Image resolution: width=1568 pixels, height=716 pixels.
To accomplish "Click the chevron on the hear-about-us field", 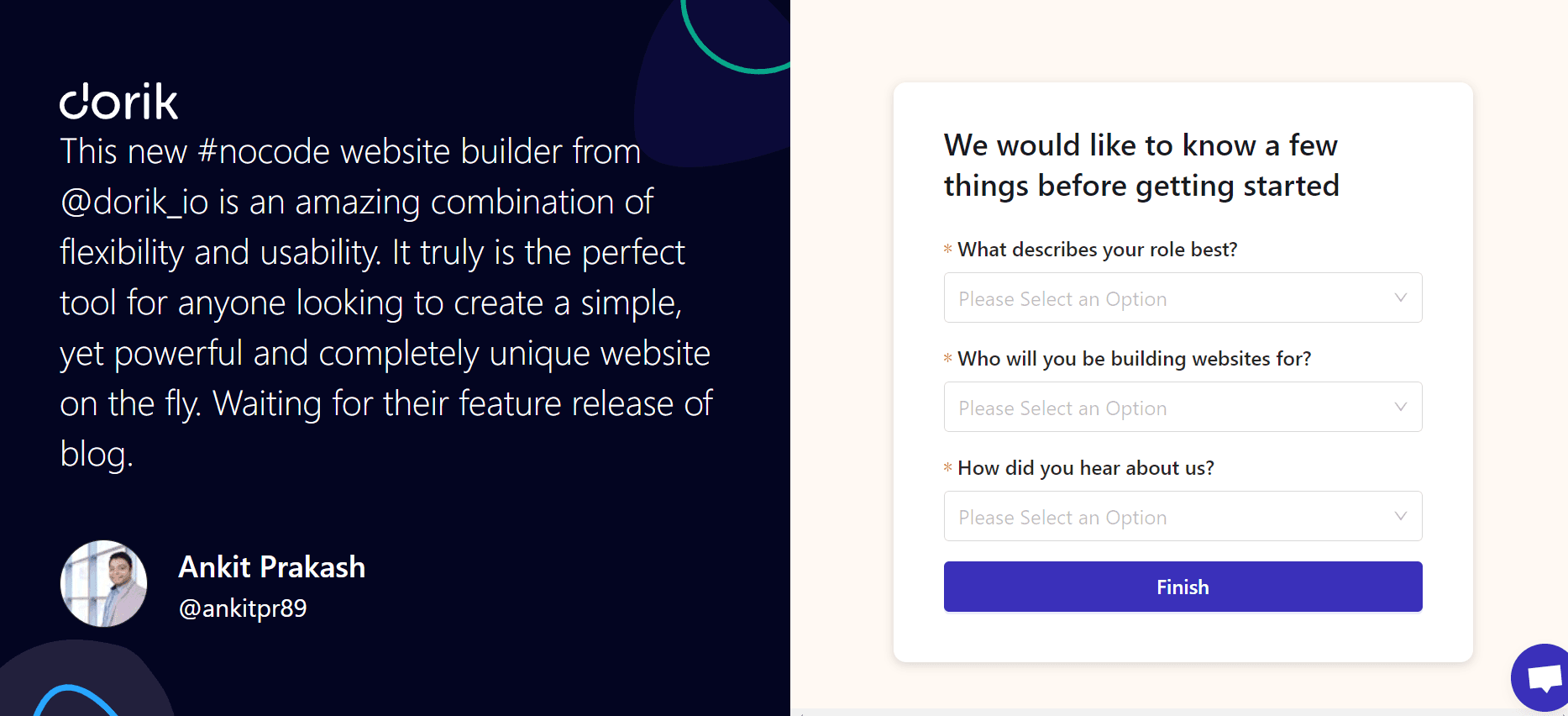I will click(x=1399, y=516).
